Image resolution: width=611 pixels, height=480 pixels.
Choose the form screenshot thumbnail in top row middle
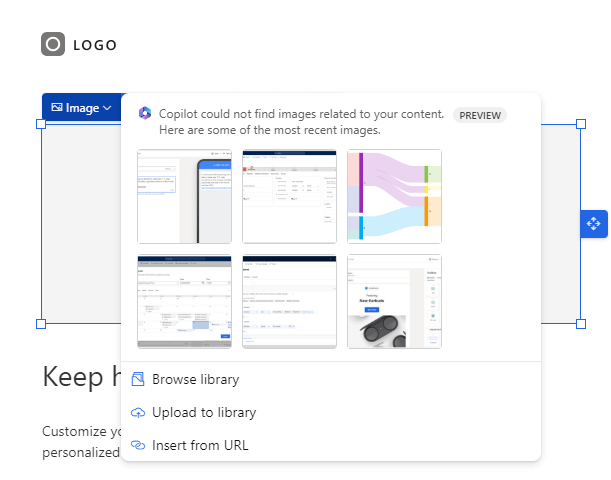(289, 196)
